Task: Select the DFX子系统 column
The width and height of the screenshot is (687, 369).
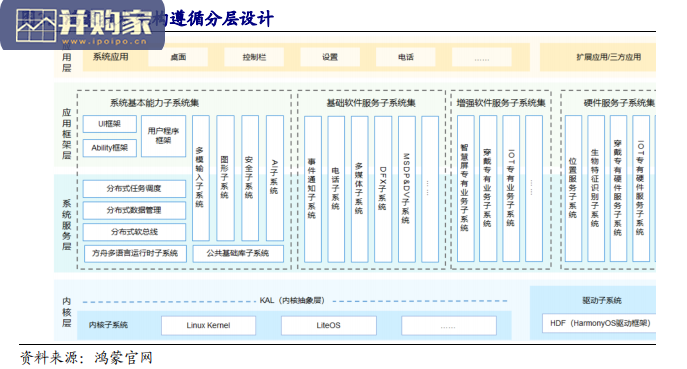Action: 383,189
